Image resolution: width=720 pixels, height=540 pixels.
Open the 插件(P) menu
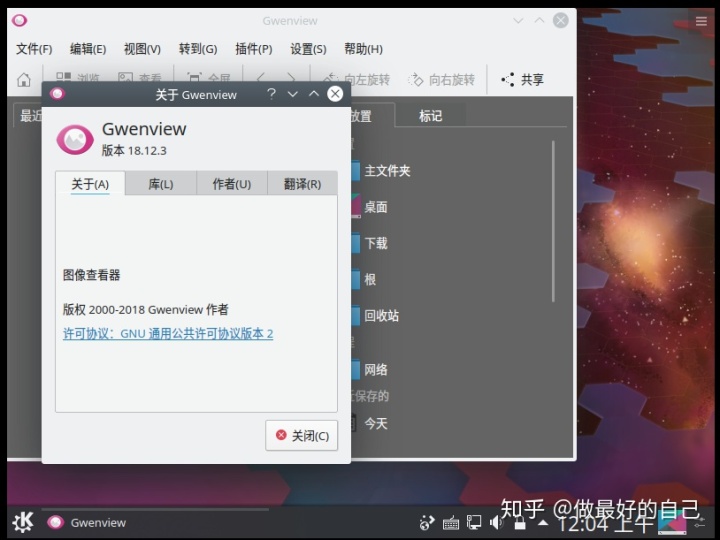253,49
